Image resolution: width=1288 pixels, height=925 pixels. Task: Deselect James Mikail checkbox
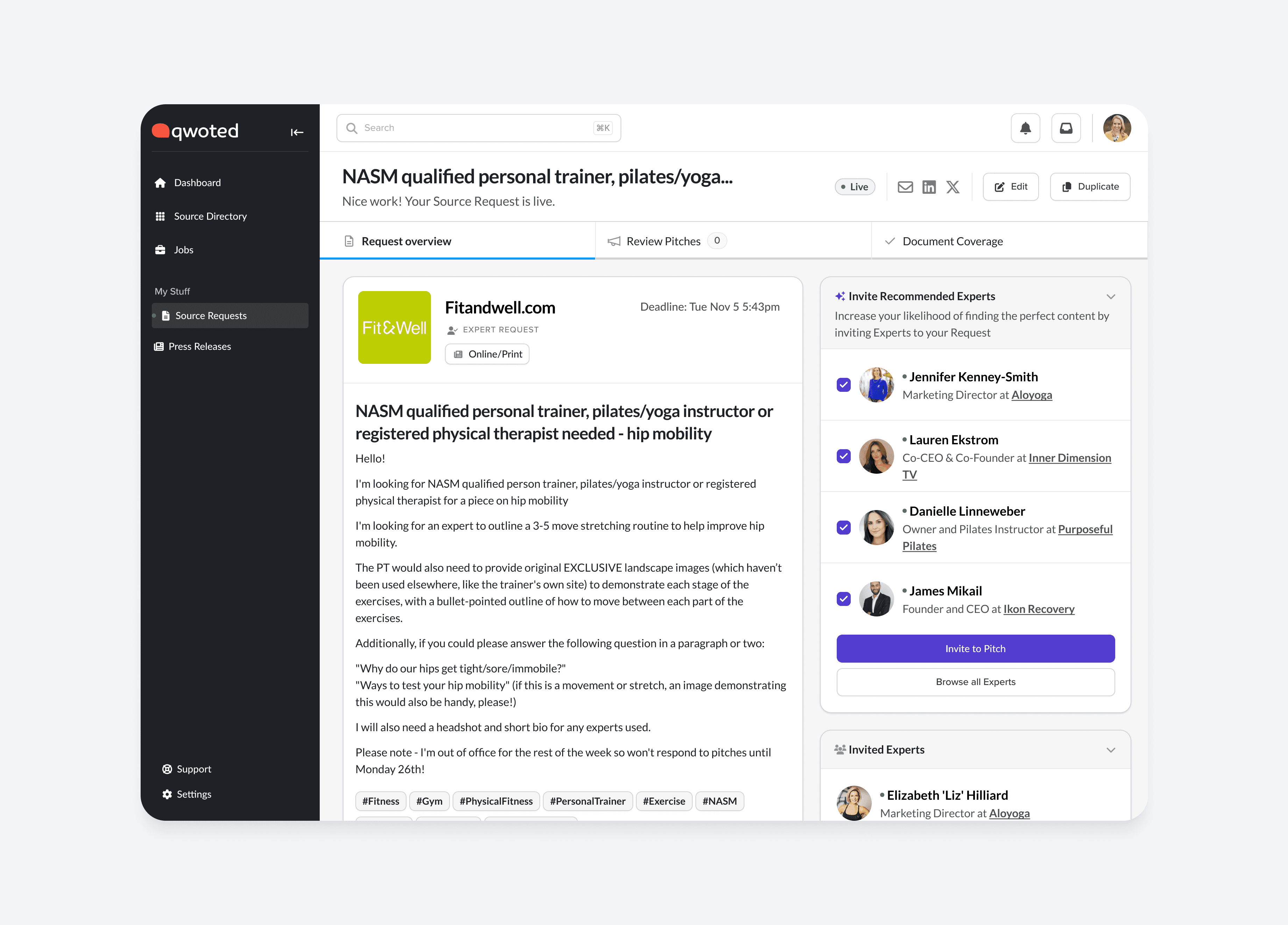tap(844, 599)
